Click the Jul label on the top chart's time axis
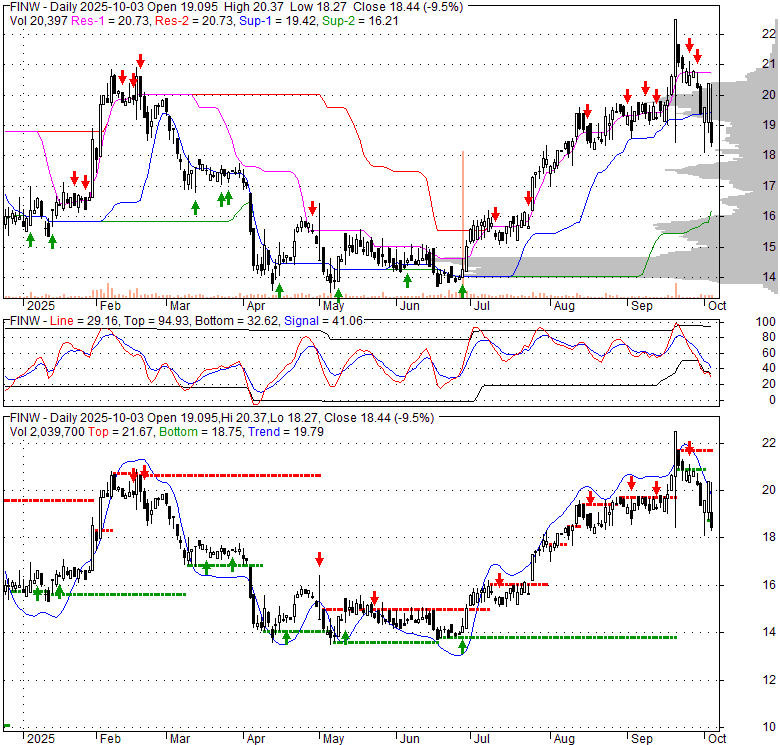 point(482,305)
